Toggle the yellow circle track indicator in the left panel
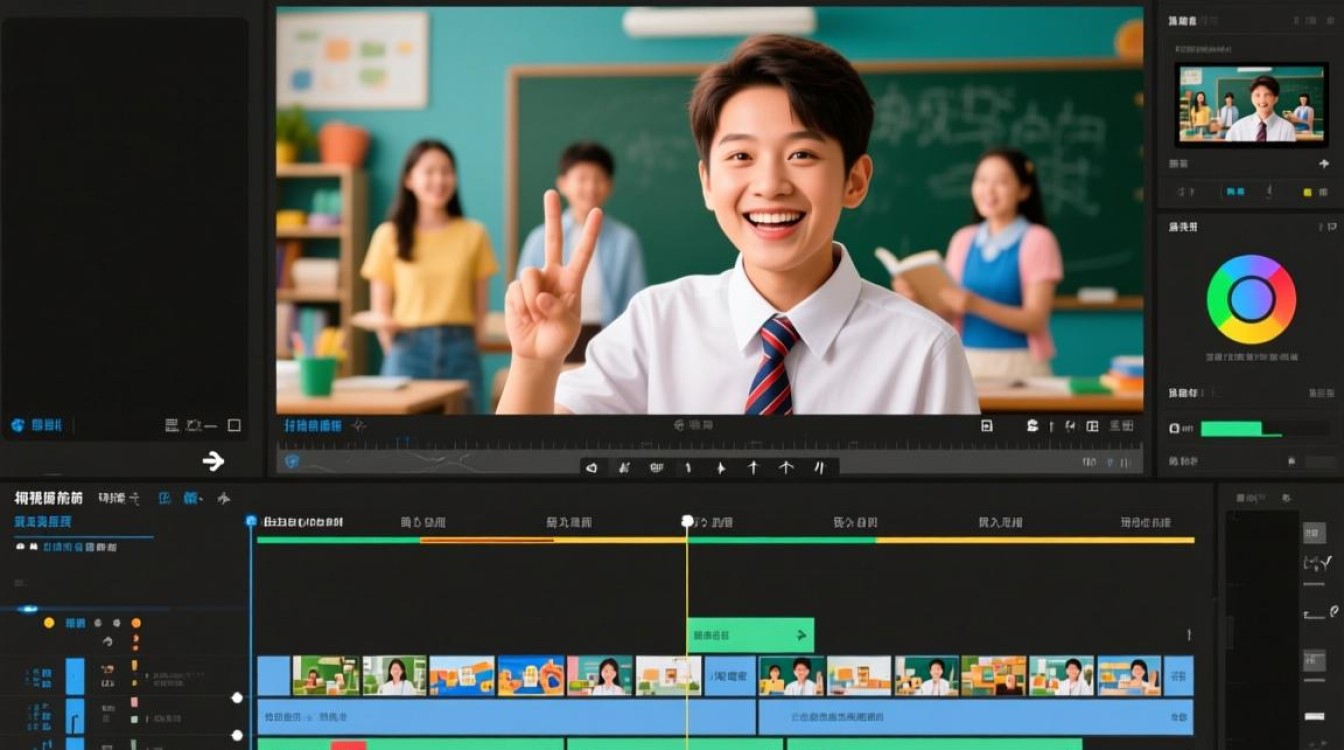1344x750 pixels. 49,623
